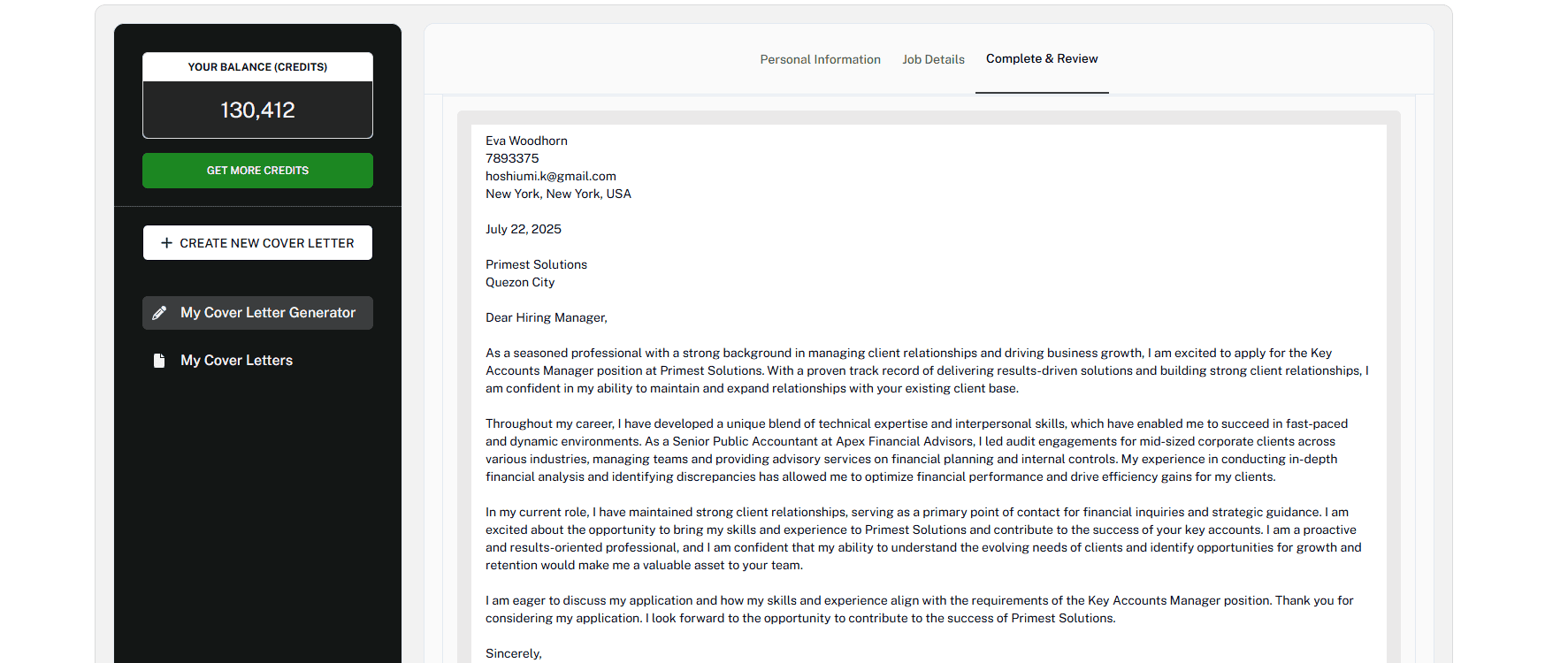Click the Primest Solutions recipient line
The image size is (1568, 663).
(536, 264)
